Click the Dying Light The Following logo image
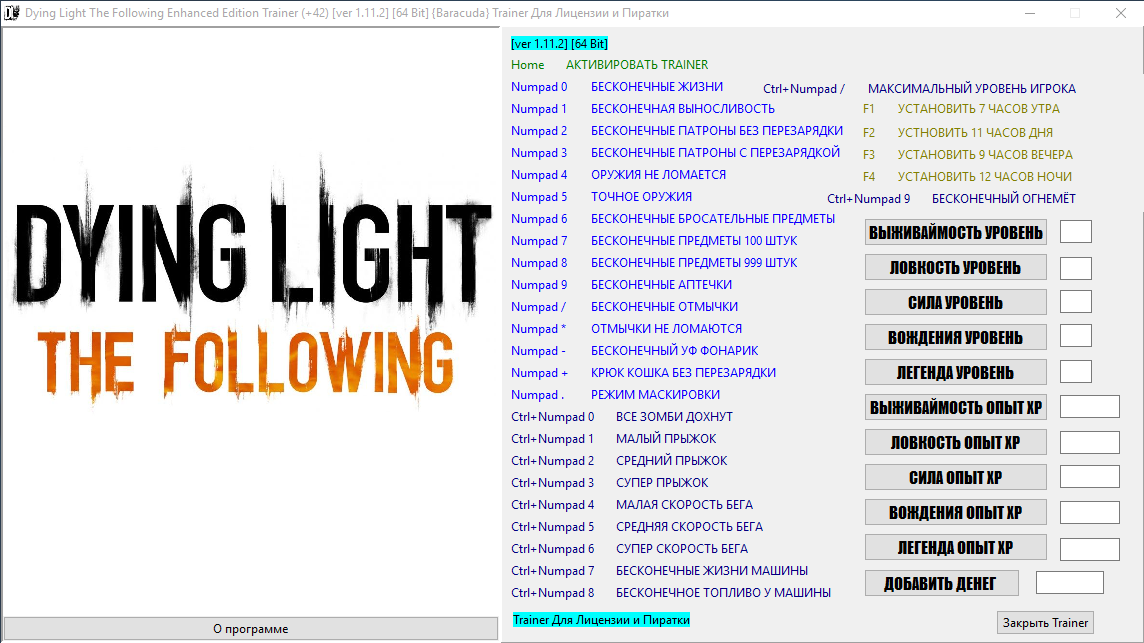The width and height of the screenshot is (1144, 643). point(251,281)
